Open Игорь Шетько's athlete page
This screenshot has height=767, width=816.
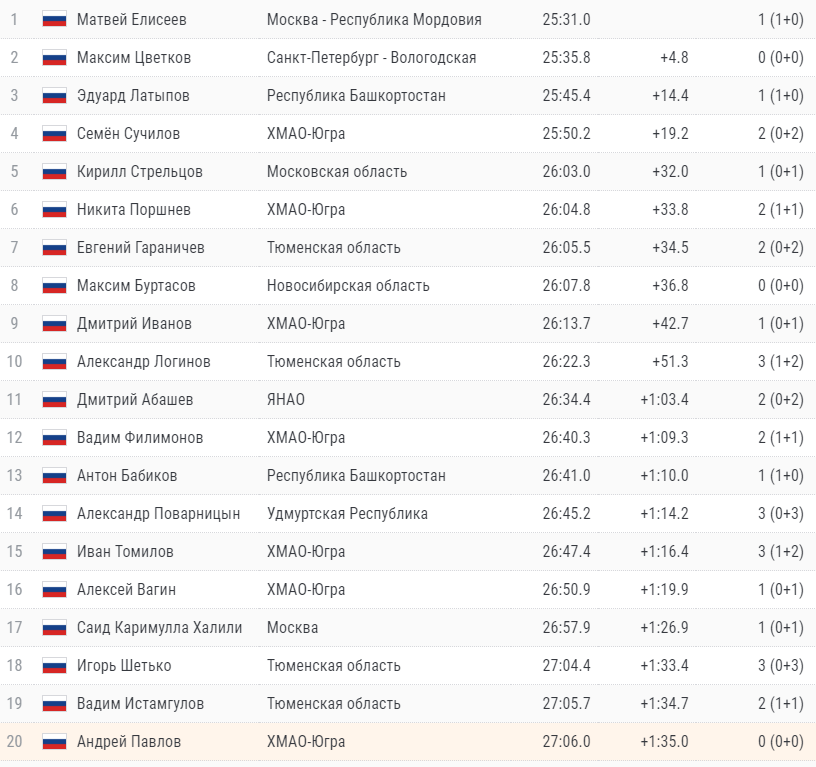(x=124, y=666)
